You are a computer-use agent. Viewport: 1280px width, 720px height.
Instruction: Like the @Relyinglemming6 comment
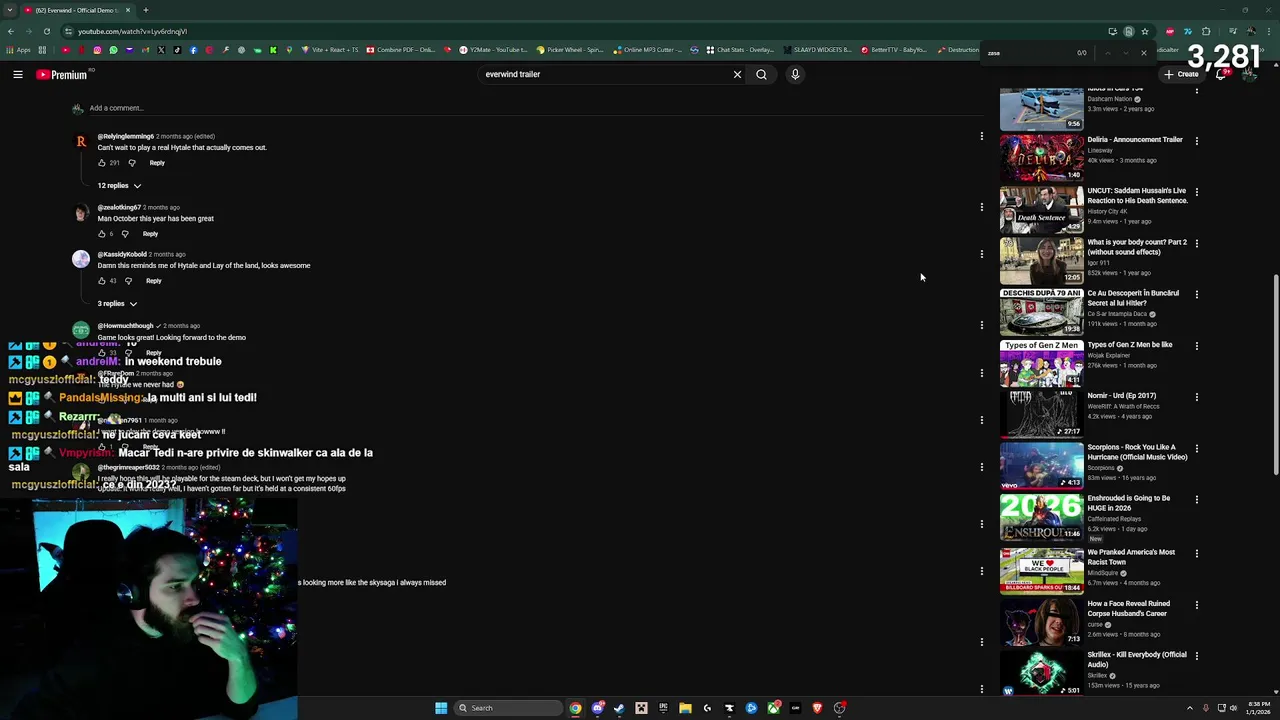102,163
